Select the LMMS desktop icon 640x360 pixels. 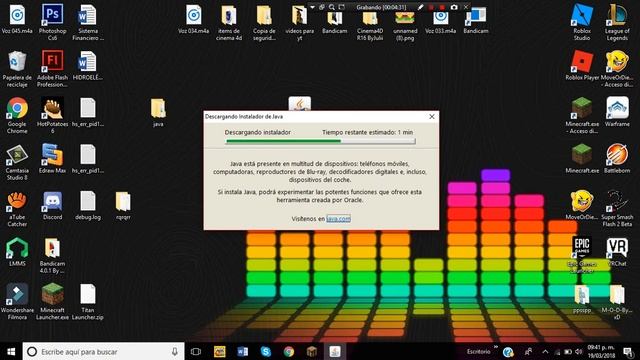tap(17, 252)
